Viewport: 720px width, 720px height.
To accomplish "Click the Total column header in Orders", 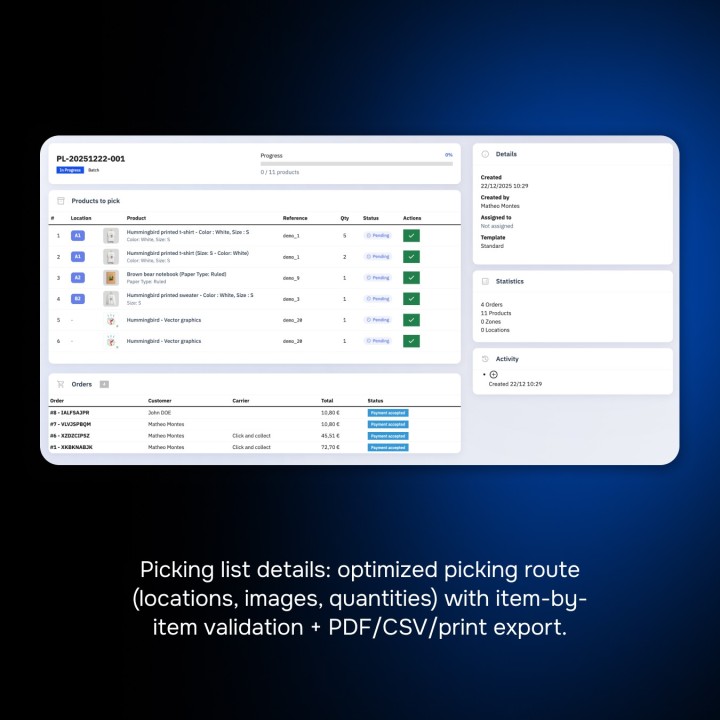I will (327, 401).
